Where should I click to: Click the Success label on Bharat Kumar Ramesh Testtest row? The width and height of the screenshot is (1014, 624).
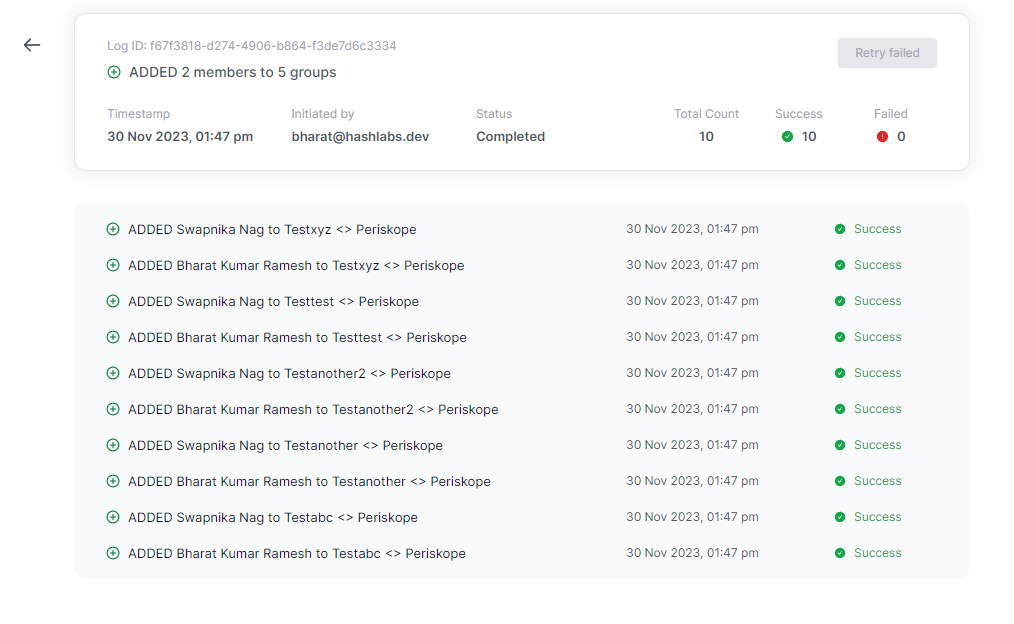click(878, 337)
